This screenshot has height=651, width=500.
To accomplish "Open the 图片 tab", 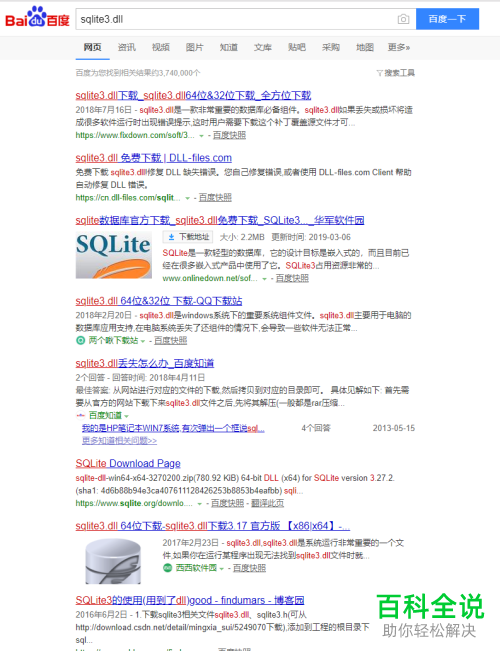I will click(x=194, y=47).
